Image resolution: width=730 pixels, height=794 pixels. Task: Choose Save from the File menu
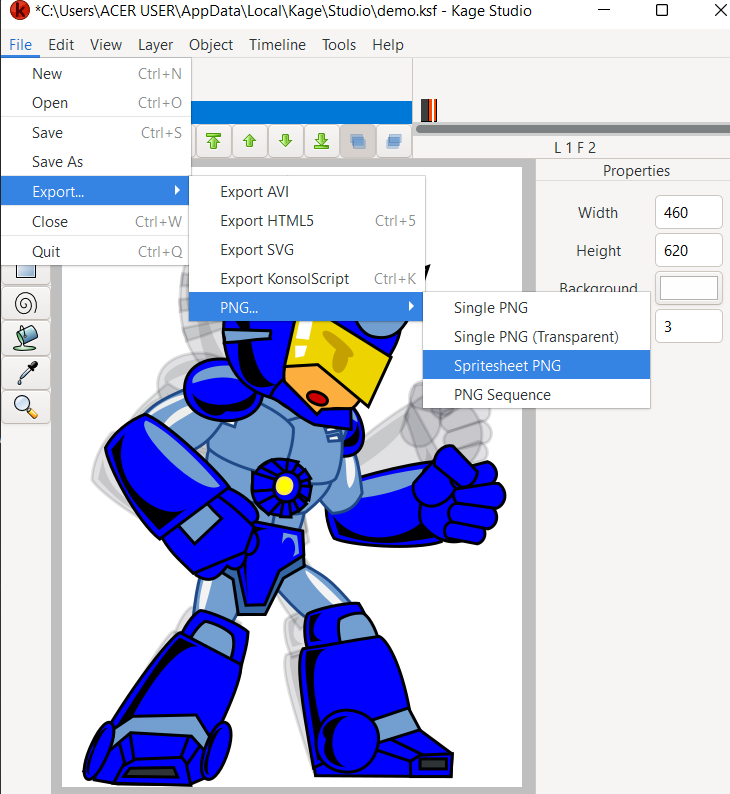96,133
